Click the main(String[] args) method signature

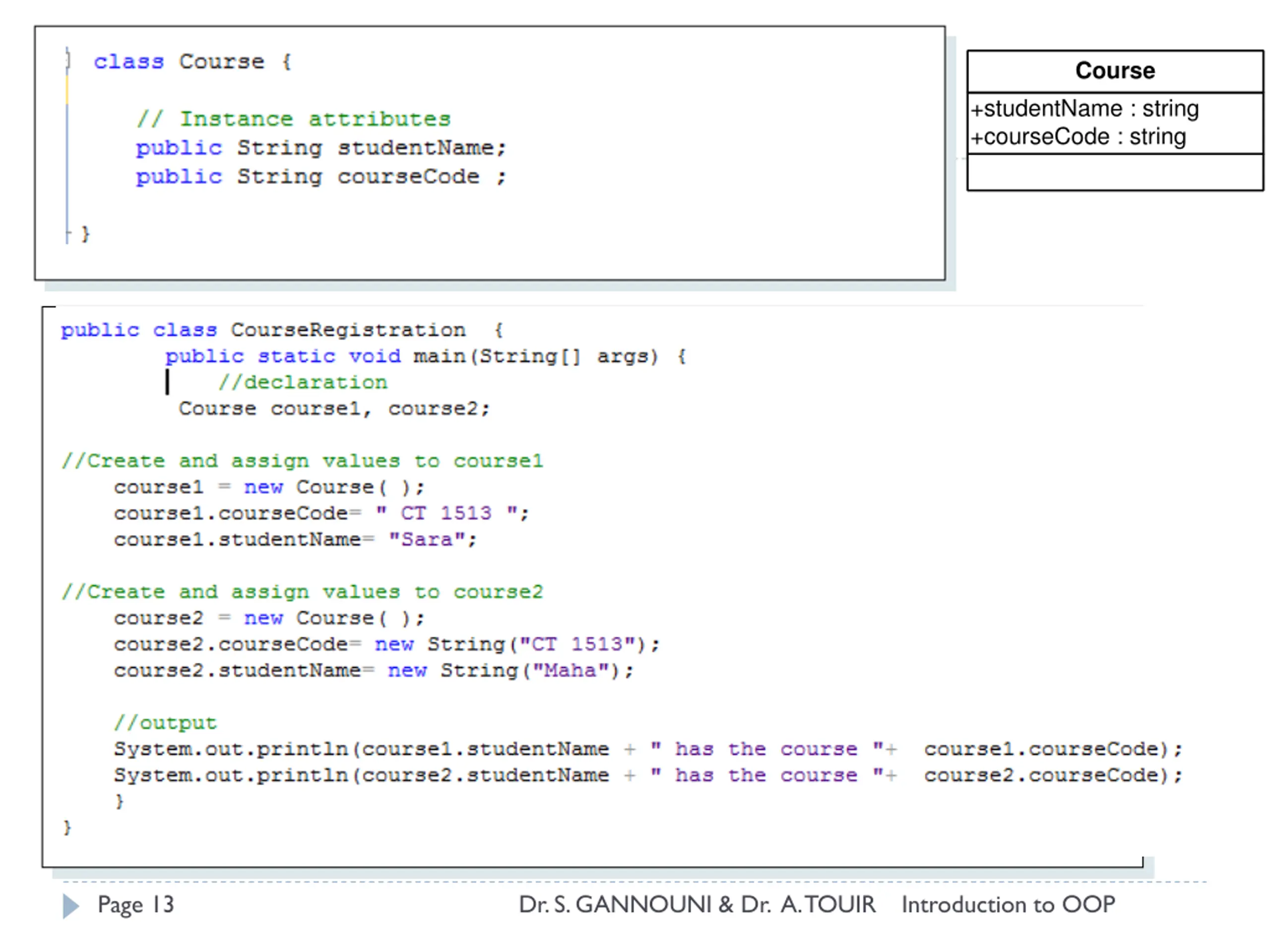pyautogui.click(x=535, y=356)
